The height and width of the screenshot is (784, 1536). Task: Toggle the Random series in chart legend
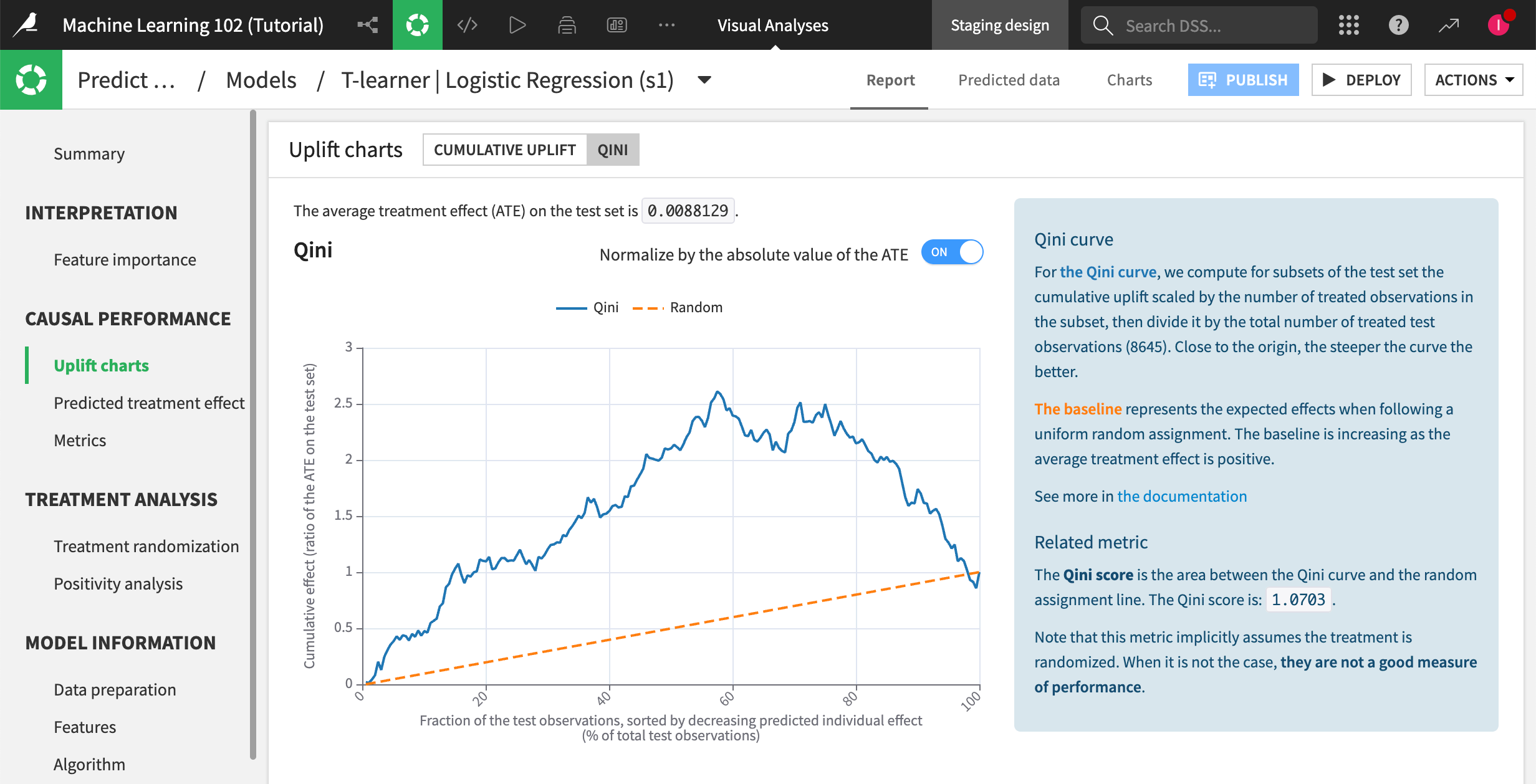(678, 307)
